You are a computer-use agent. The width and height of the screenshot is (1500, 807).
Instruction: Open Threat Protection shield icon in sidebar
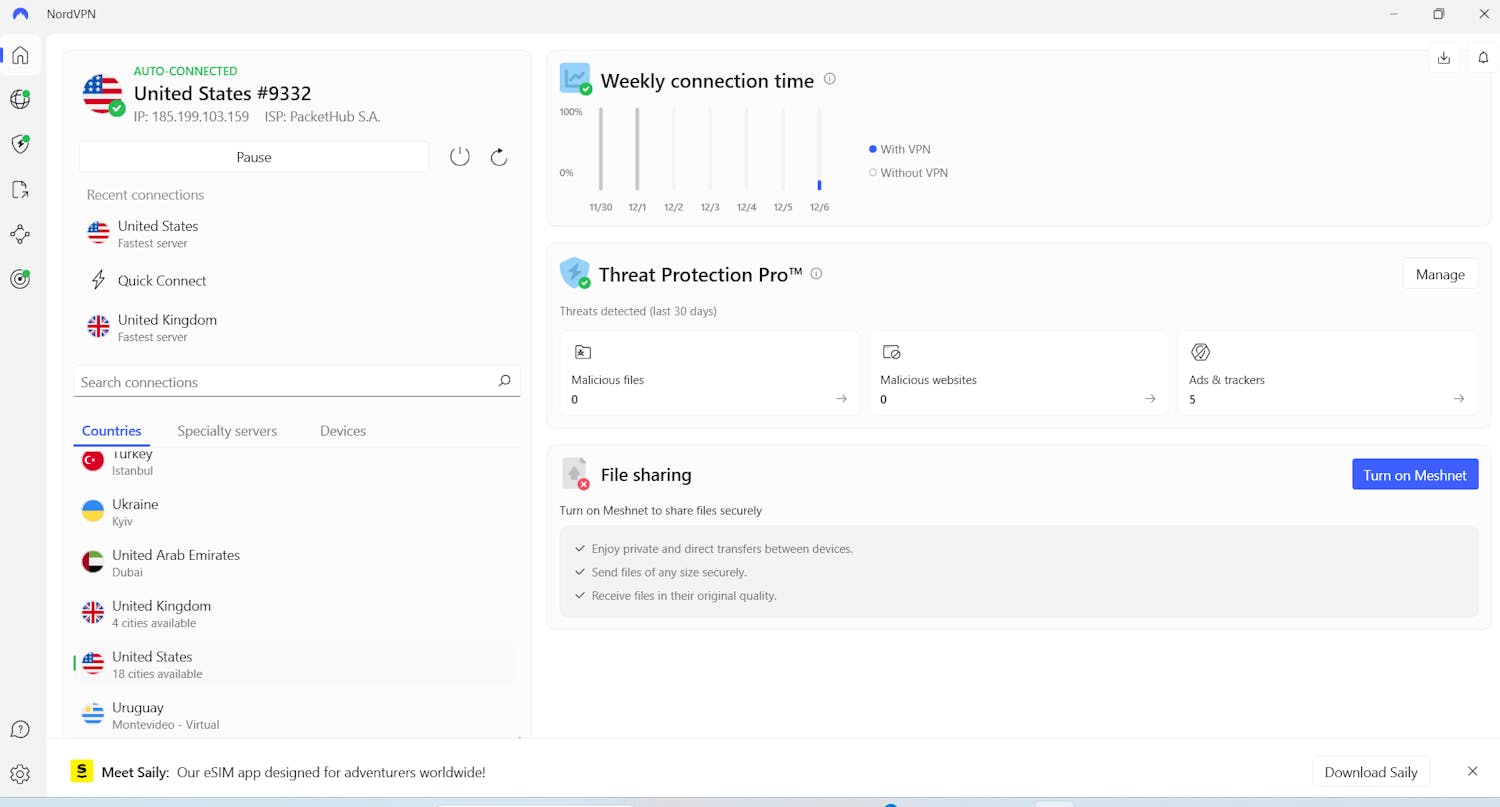point(20,144)
